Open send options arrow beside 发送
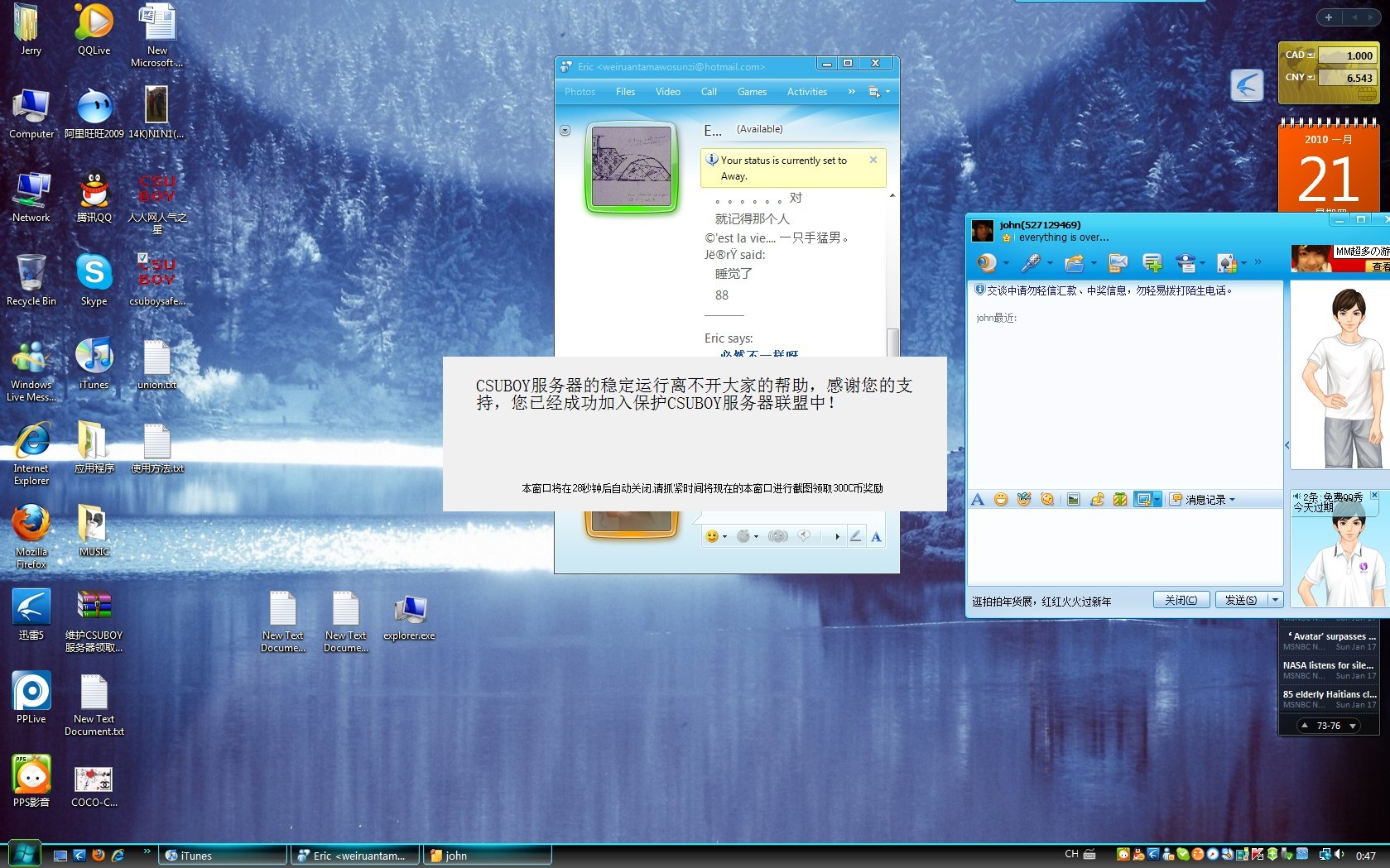 [1275, 600]
